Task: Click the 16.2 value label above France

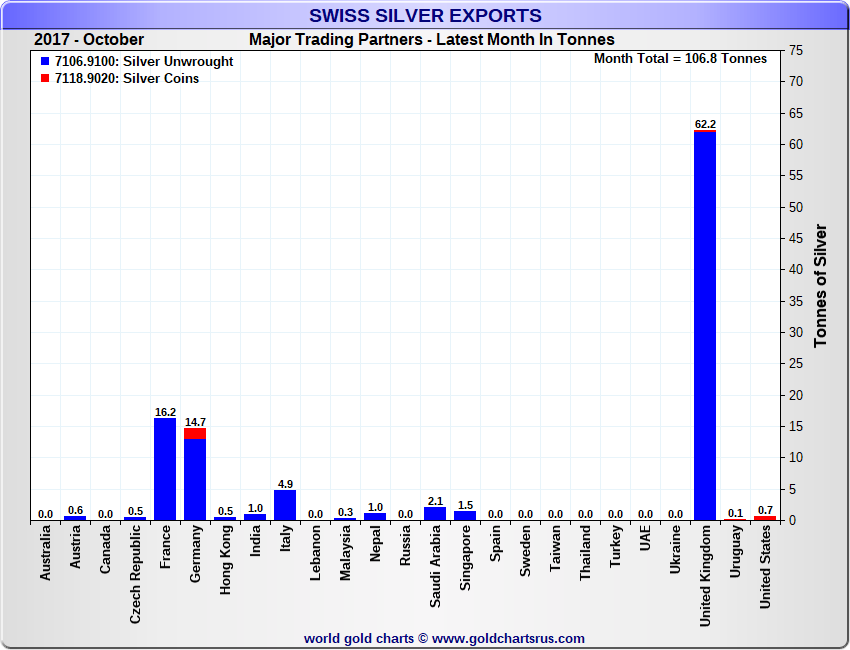Action: [x=165, y=411]
